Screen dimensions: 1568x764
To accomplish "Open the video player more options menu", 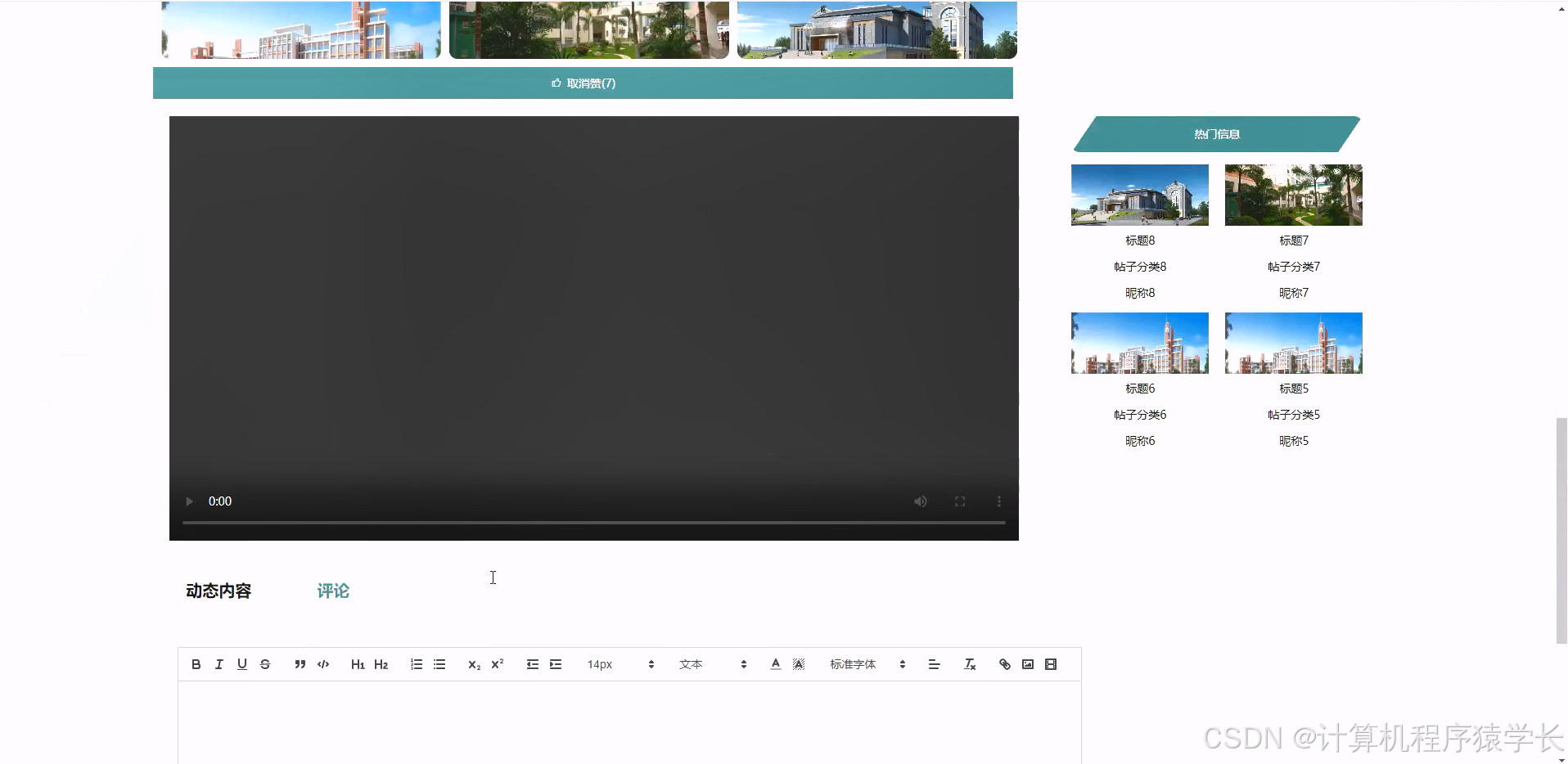I will 999,501.
